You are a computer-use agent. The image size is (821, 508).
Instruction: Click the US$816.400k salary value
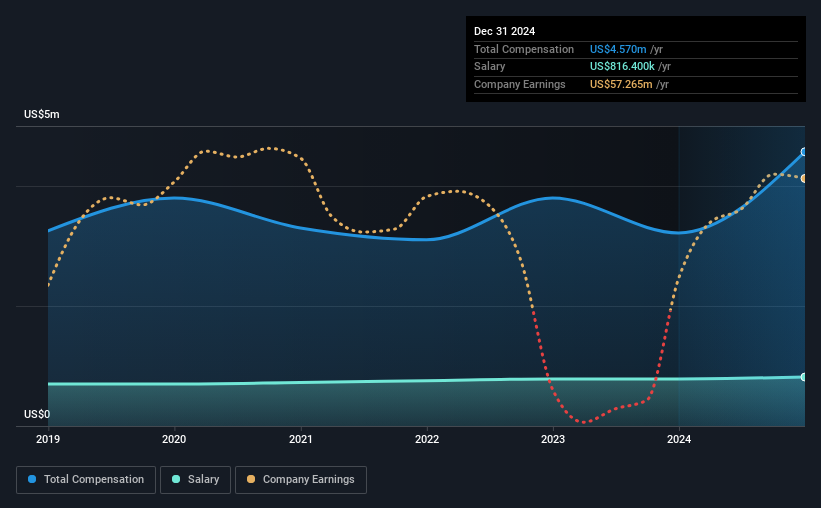click(622, 67)
